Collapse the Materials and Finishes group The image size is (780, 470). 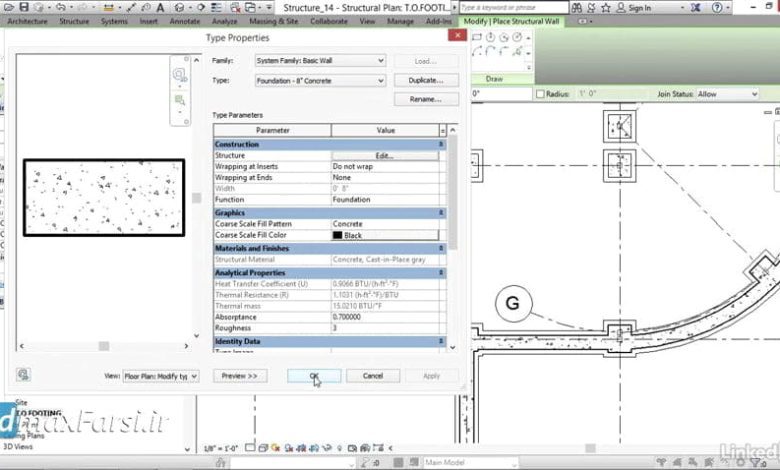(x=441, y=248)
